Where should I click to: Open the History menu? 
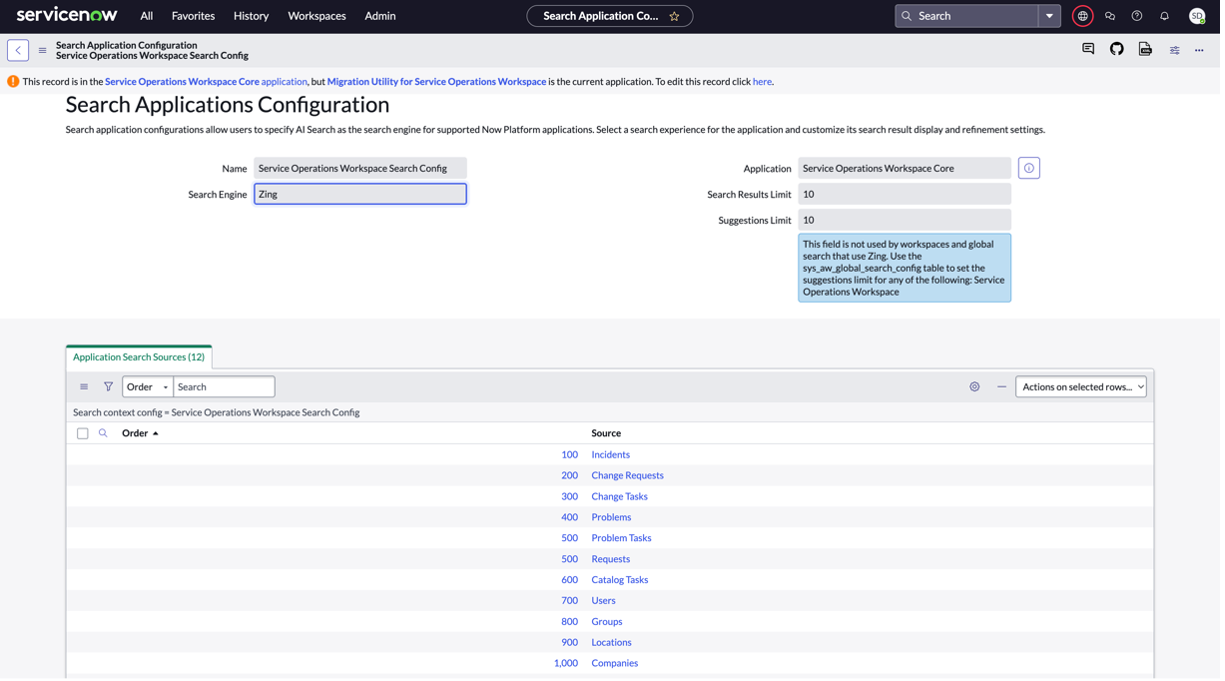click(252, 16)
